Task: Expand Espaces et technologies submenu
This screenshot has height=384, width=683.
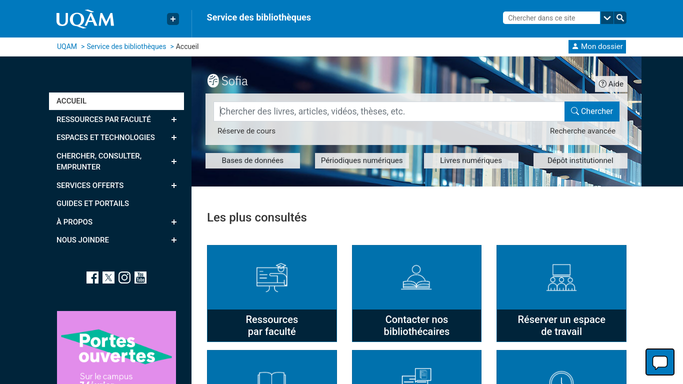Action: pos(174,138)
